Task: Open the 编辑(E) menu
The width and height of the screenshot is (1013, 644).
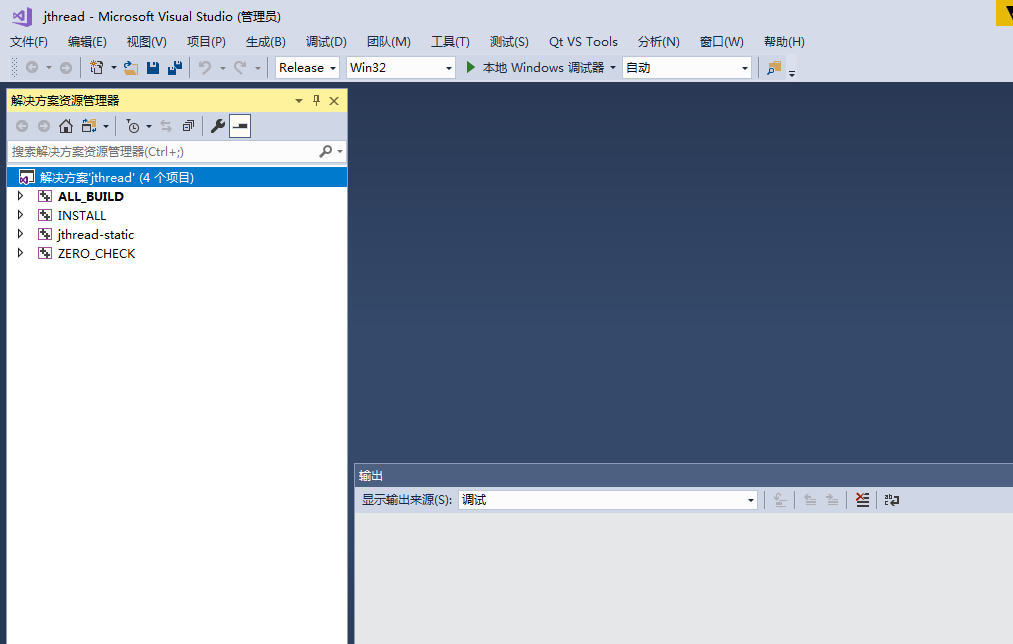Action: click(x=87, y=42)
